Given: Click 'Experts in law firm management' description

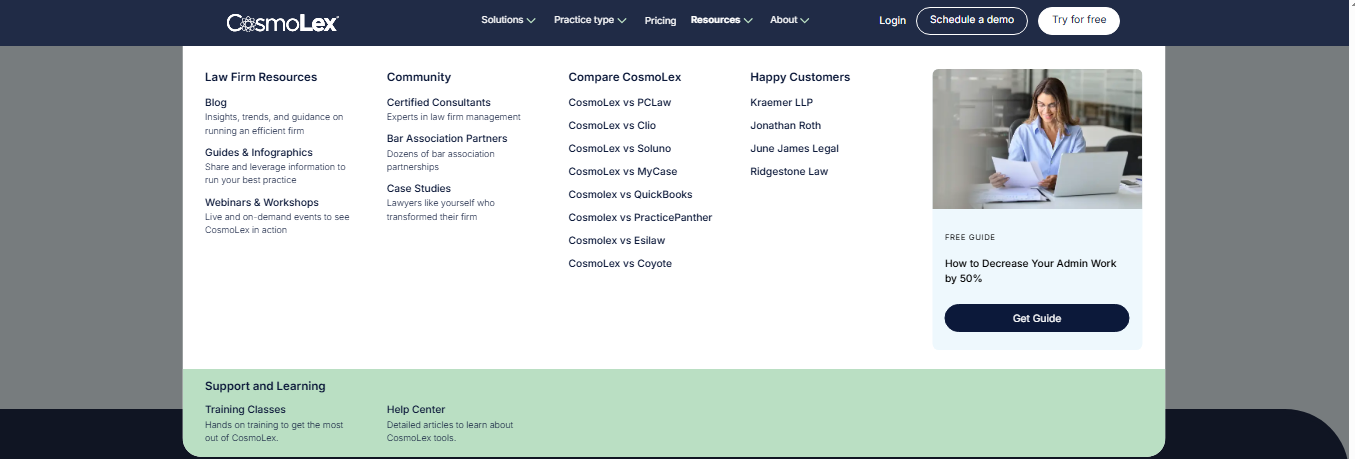Looking at the screenshot, I should (x=454, y=117).
